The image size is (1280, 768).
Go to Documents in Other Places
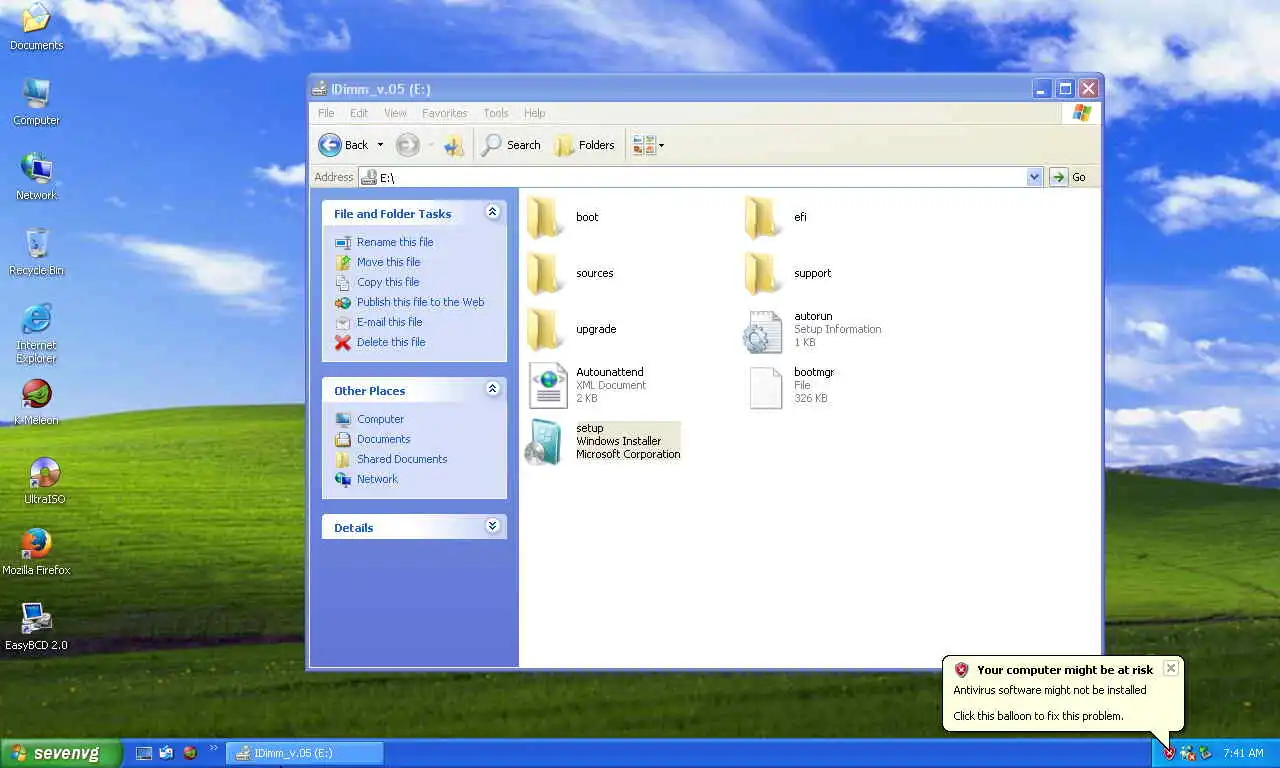pos(373,439)
